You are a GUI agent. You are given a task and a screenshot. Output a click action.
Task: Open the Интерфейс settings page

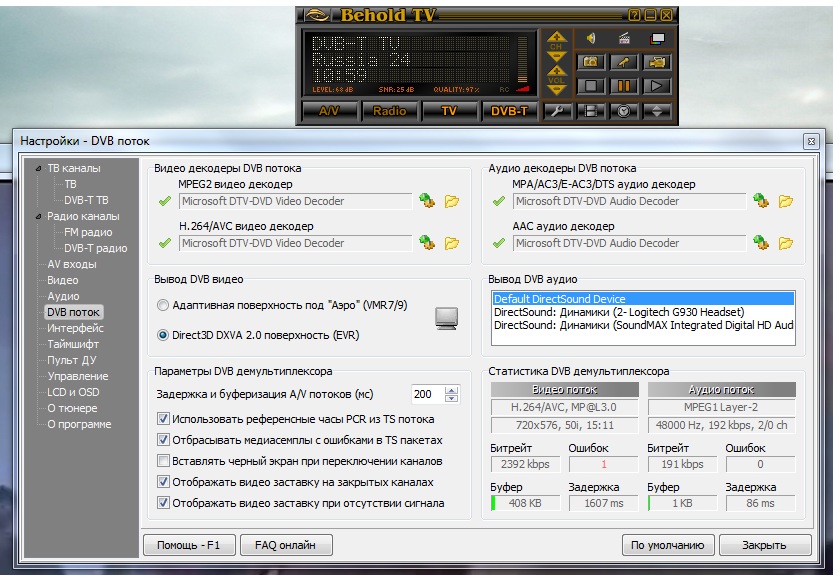(75, 328)
